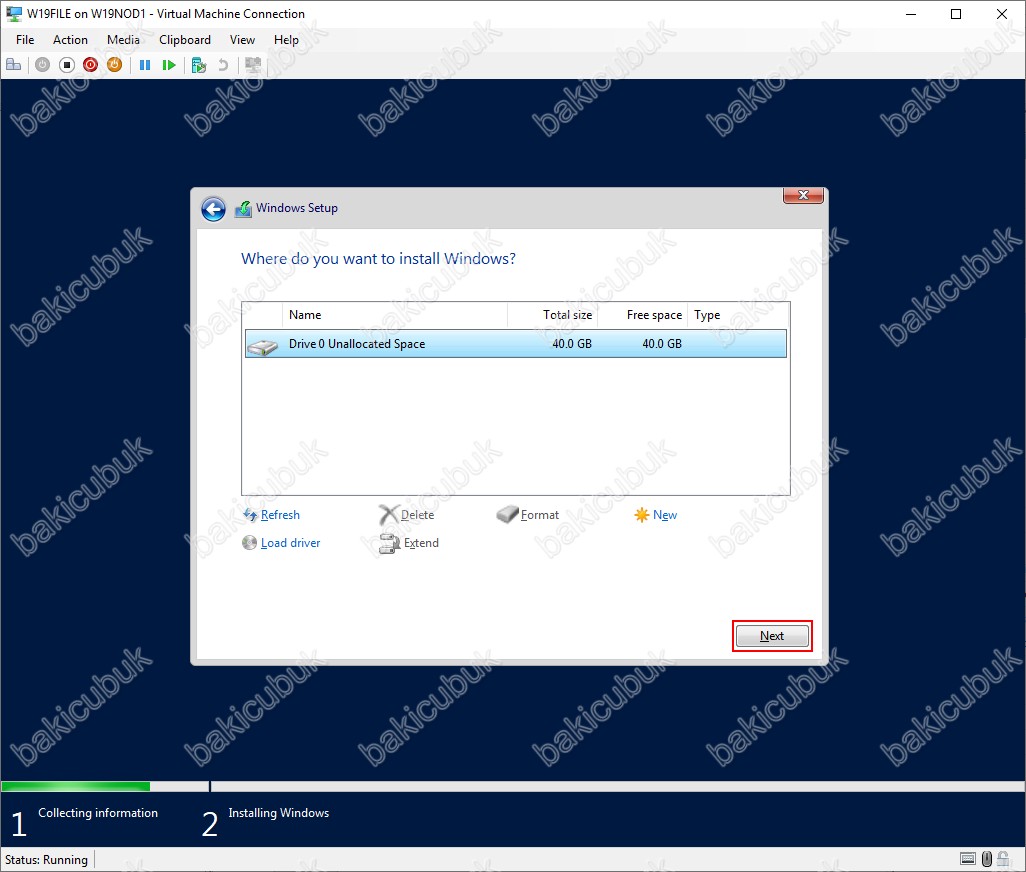Image resolution: width=1026 pixels, height=872 pixels.
Task: Click the Delete partition link
Action: (417, 515)
